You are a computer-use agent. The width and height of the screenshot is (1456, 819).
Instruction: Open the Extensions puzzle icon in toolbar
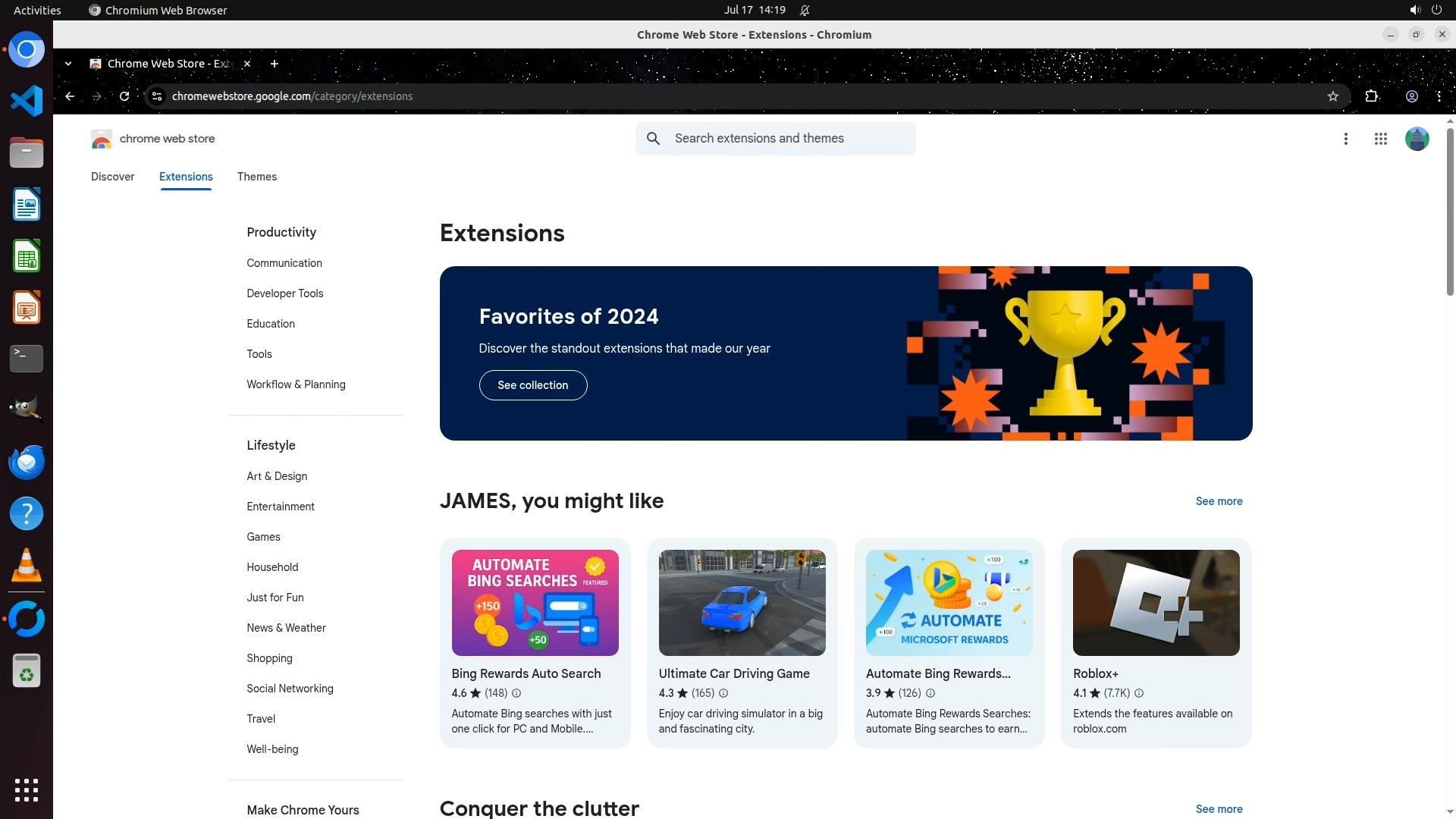pyautogui.click(x=1371, y=96)
